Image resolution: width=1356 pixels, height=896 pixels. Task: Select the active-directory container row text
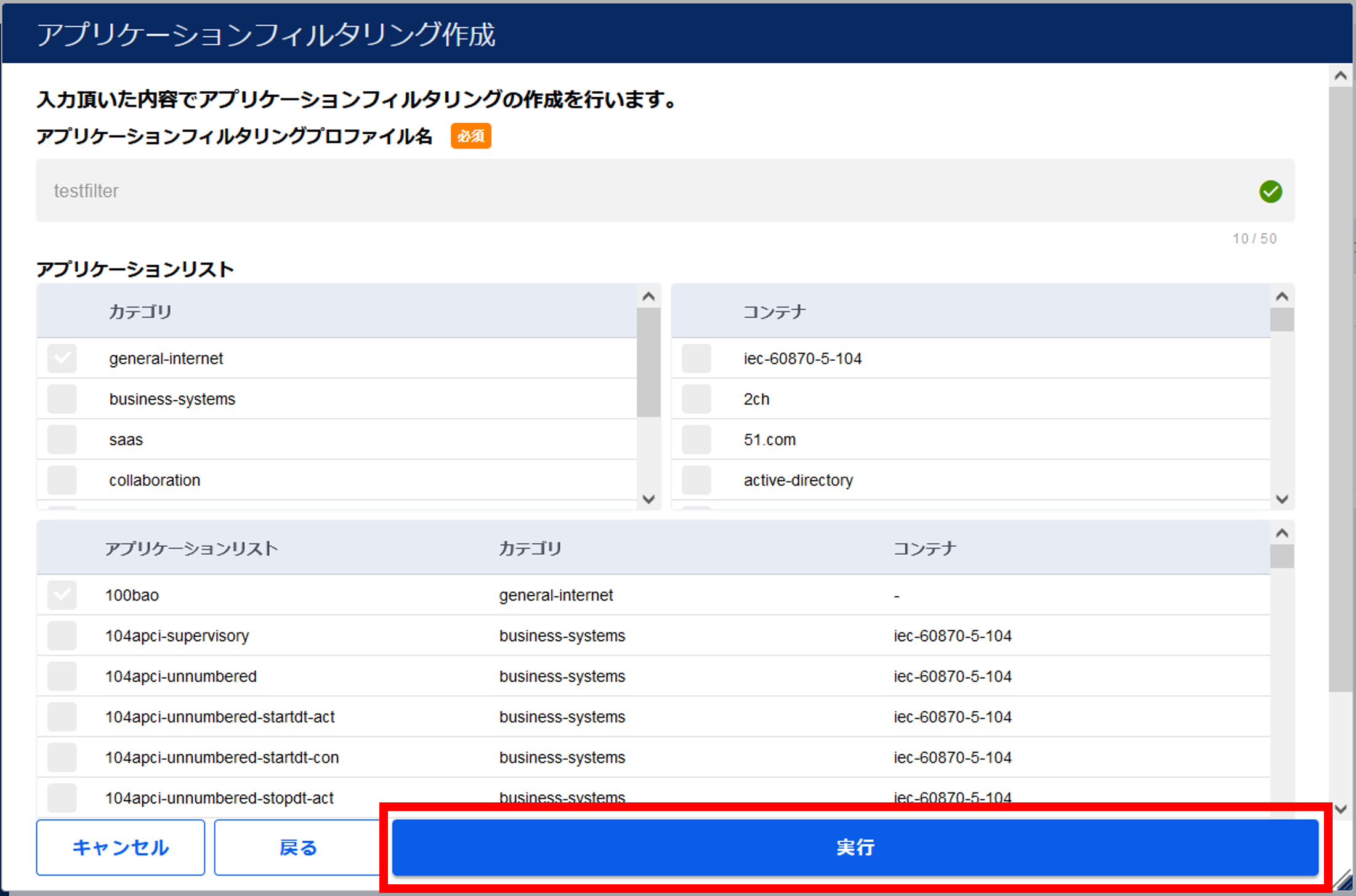(798, 480)
